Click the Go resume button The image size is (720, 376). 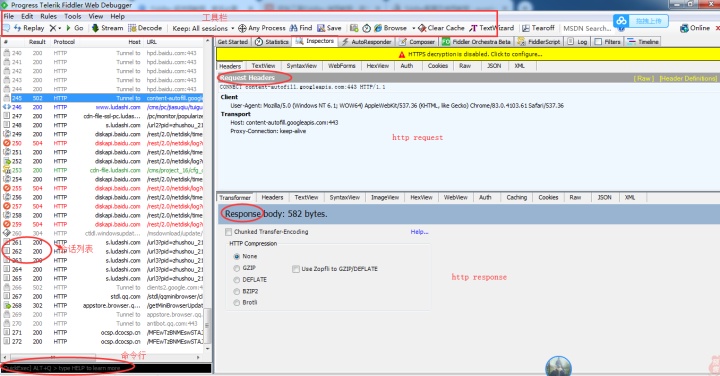(x=74, y=28)
